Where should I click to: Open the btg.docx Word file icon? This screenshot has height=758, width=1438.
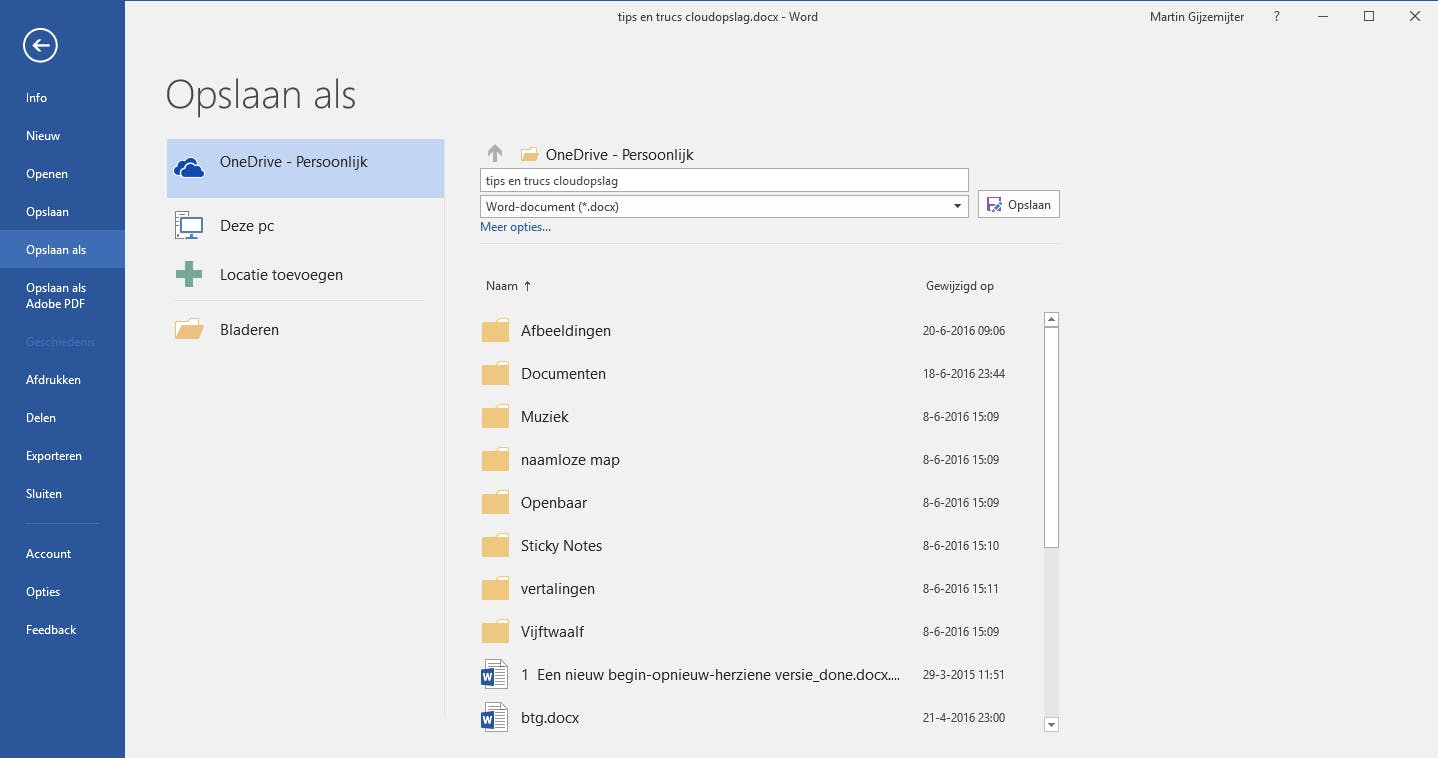coord(495,718)
